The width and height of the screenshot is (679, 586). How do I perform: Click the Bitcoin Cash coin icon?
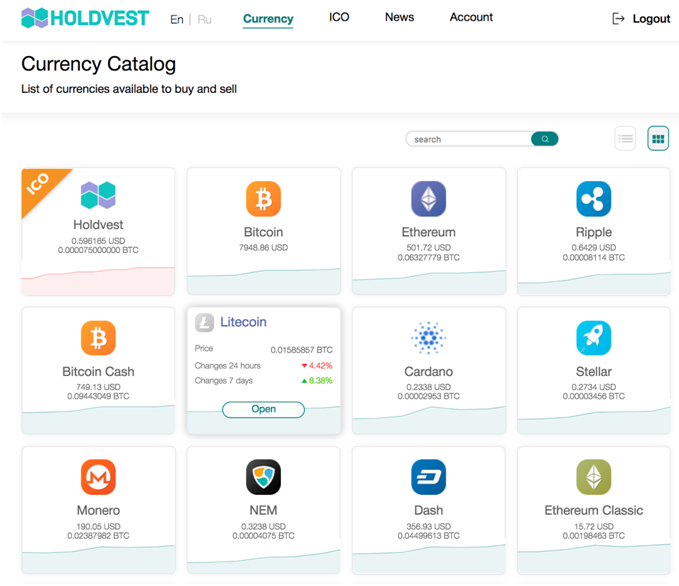tap(98, 338)
